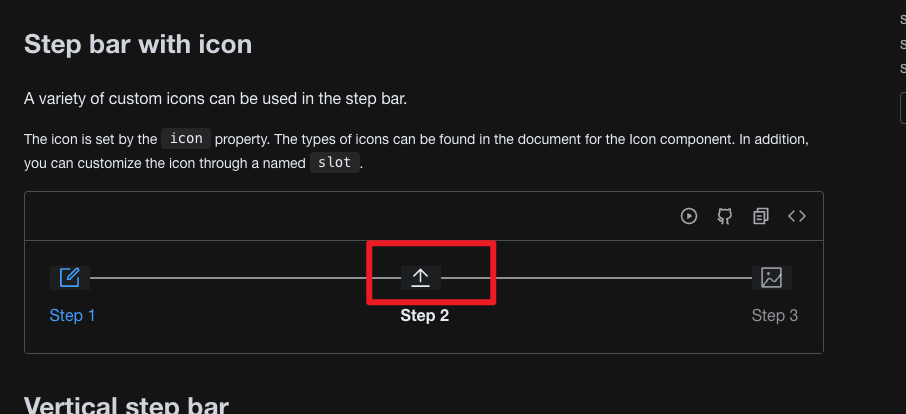Show the demo source code
Screen dimensions: 906x414
(x=797, y=216)
